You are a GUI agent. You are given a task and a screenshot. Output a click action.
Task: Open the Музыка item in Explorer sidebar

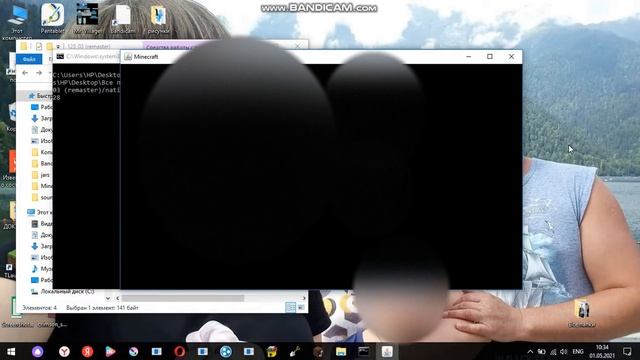point(42,269)
